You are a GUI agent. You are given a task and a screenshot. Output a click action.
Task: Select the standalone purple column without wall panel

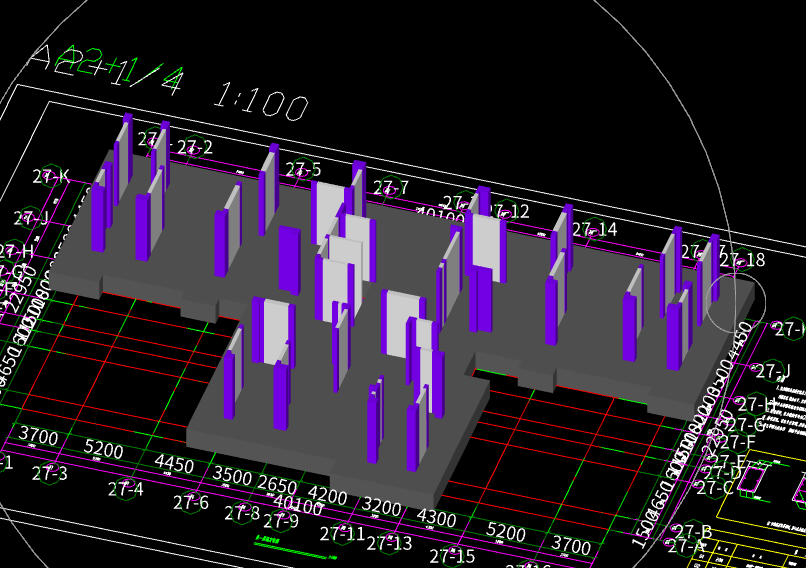pos(289,260)
